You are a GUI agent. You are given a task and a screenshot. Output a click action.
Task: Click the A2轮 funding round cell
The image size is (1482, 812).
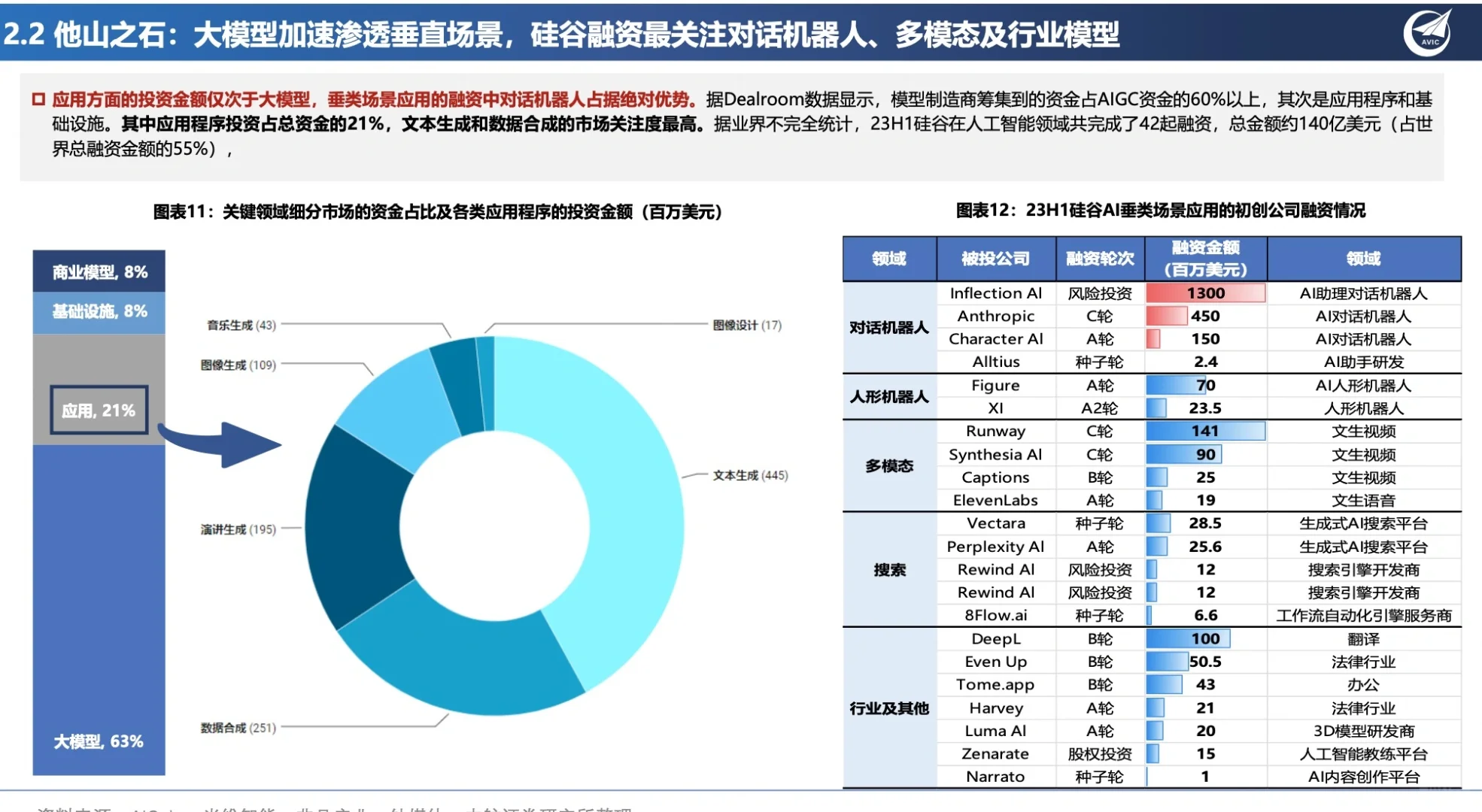1100,408
